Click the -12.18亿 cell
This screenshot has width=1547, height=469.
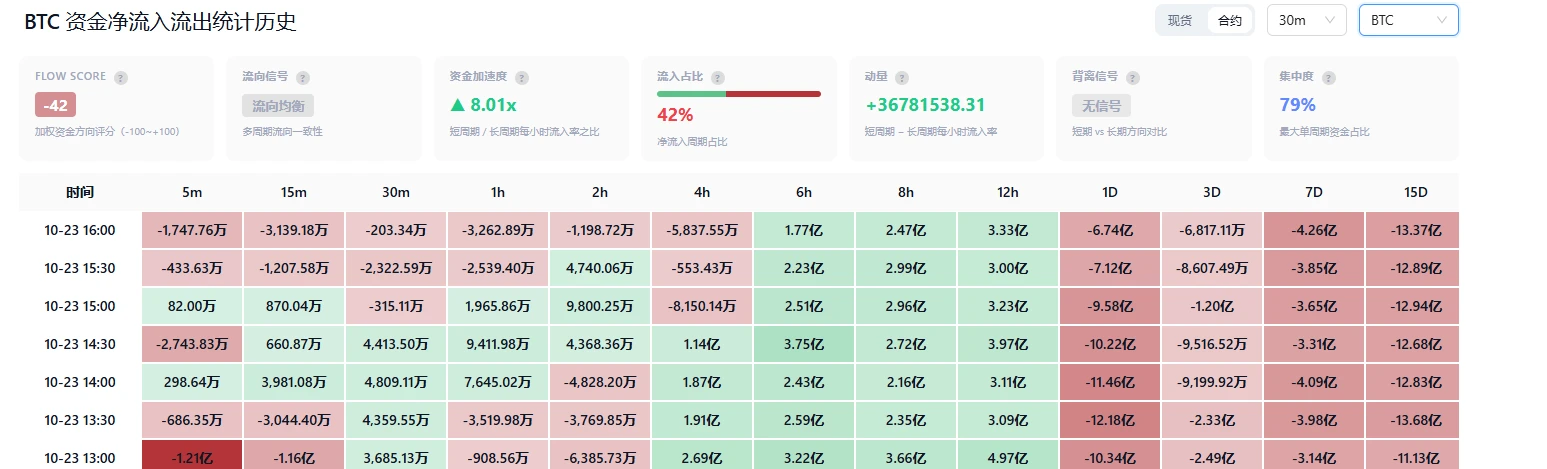coord(1111,420)
